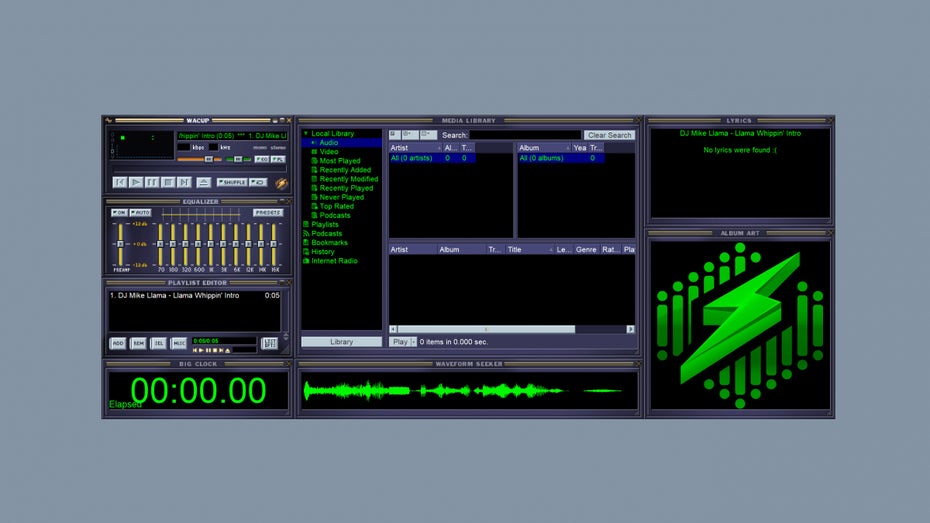The width and height of the screenshot is (930, 523).
Task: Click the ADD button in Playlist Editor
Action: [x=117, y=343]
